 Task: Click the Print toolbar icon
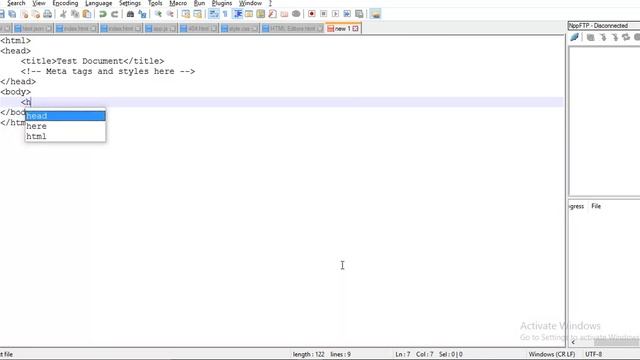(x=47, y=14)
